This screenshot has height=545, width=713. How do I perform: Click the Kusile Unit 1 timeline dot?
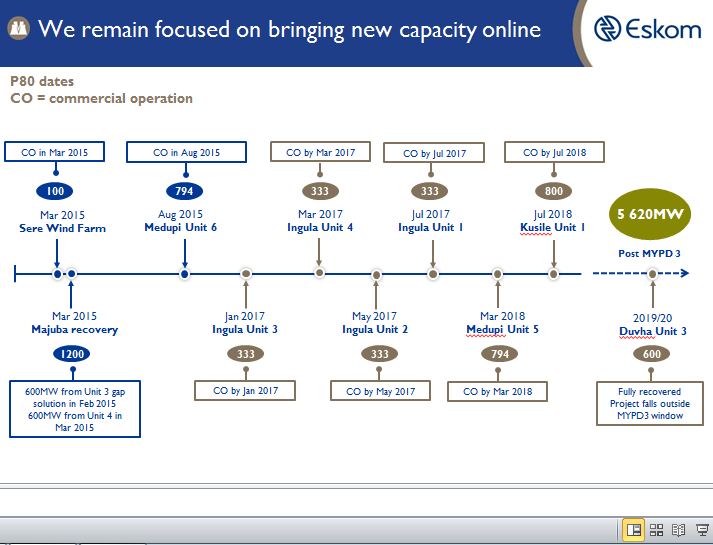click(x=553, y=274)
